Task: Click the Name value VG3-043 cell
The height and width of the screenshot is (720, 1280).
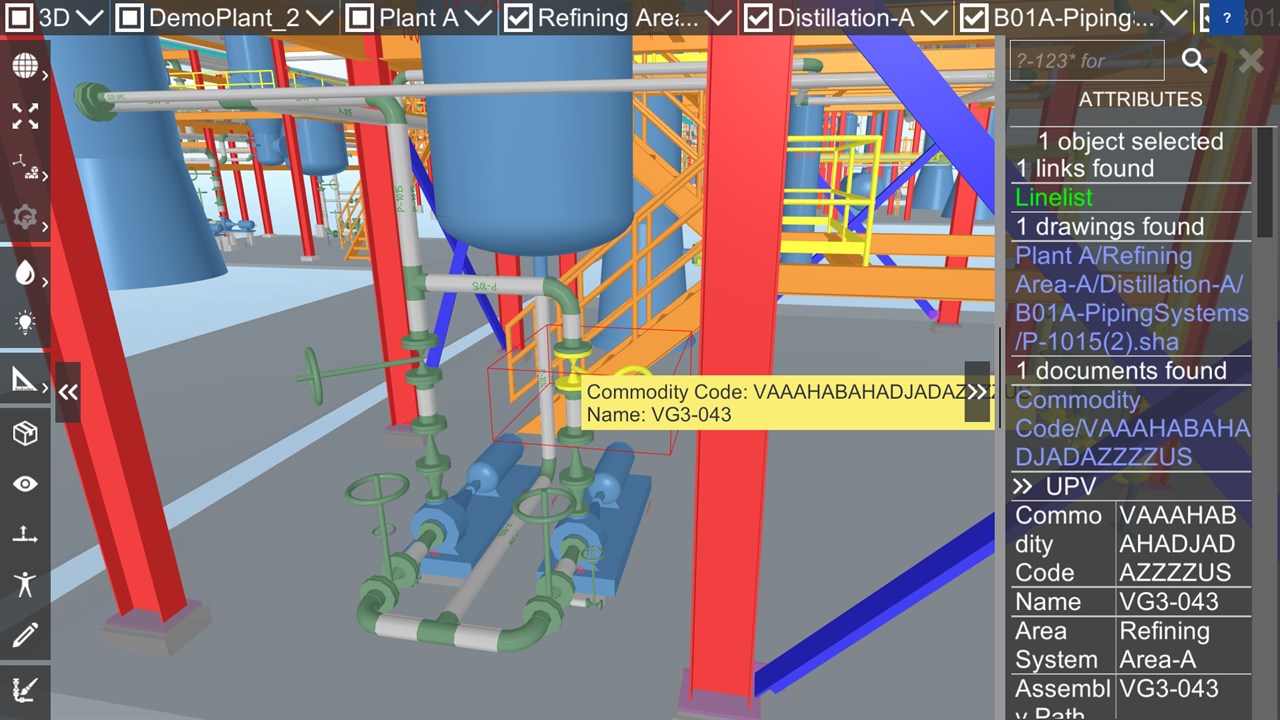Action: point(1182,602)
